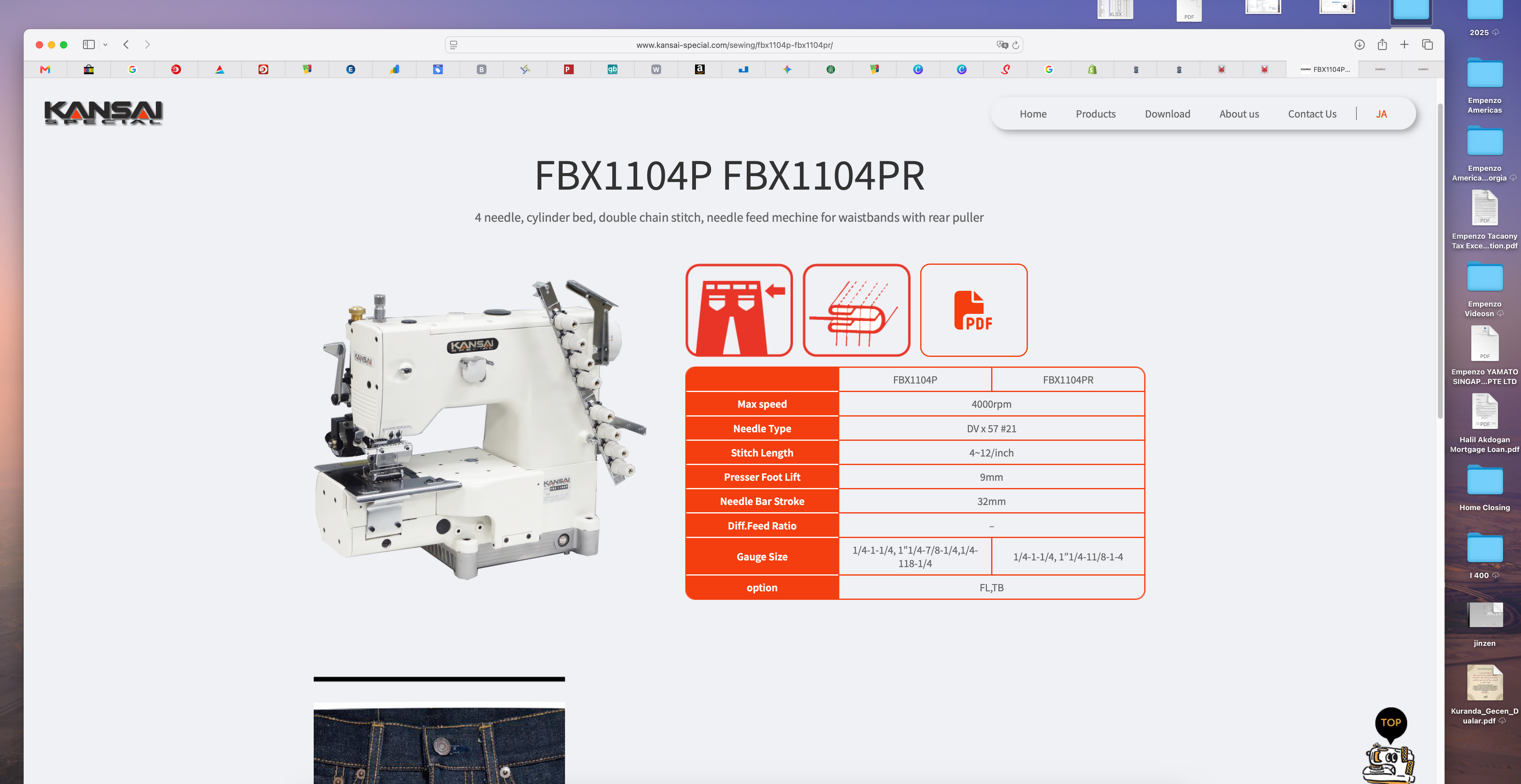This screenshot has width=1521, height=784.
Task: Open the page menu icon in address bar
Action: click(453, 45)
